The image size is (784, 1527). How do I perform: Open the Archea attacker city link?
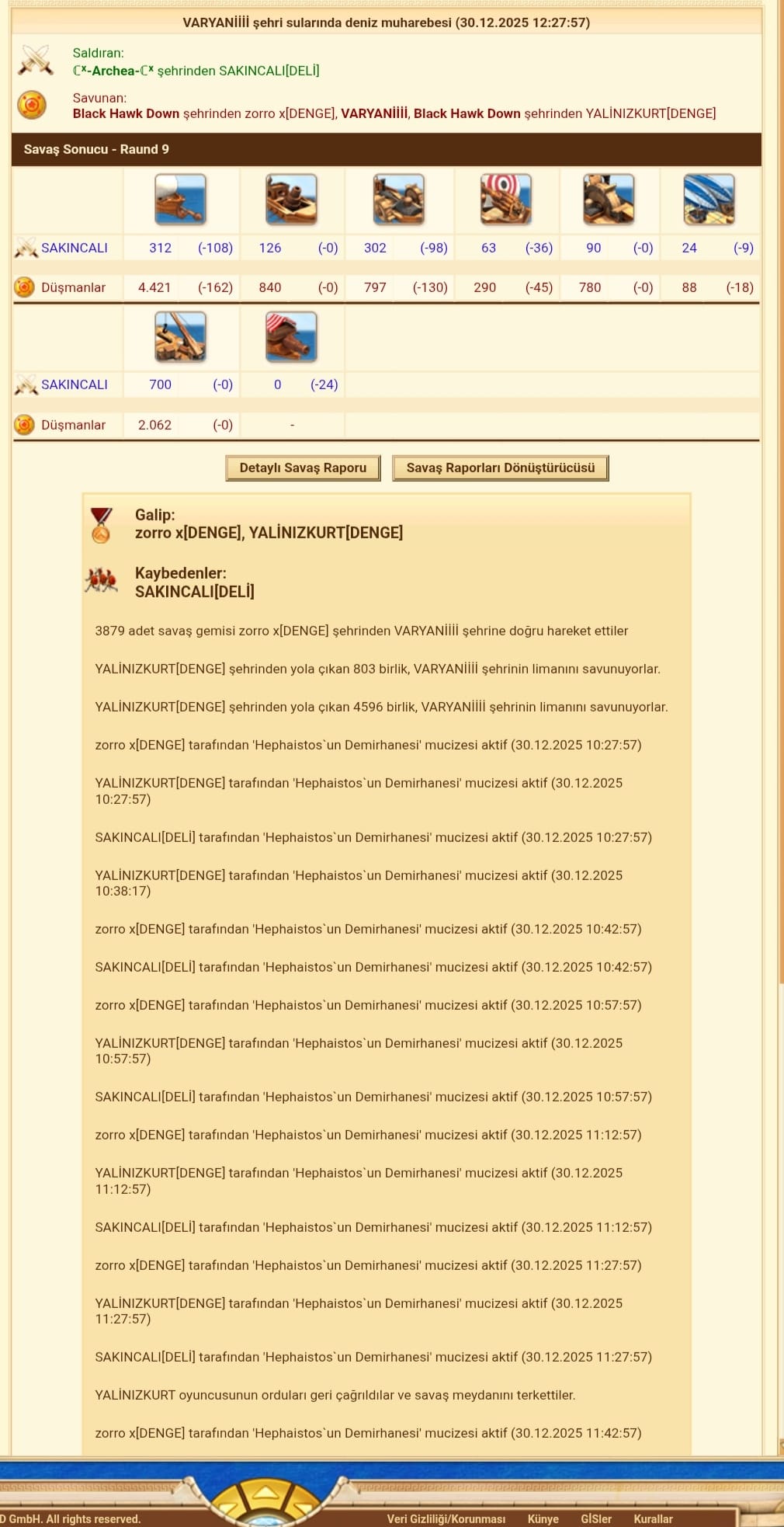point(113,71)
